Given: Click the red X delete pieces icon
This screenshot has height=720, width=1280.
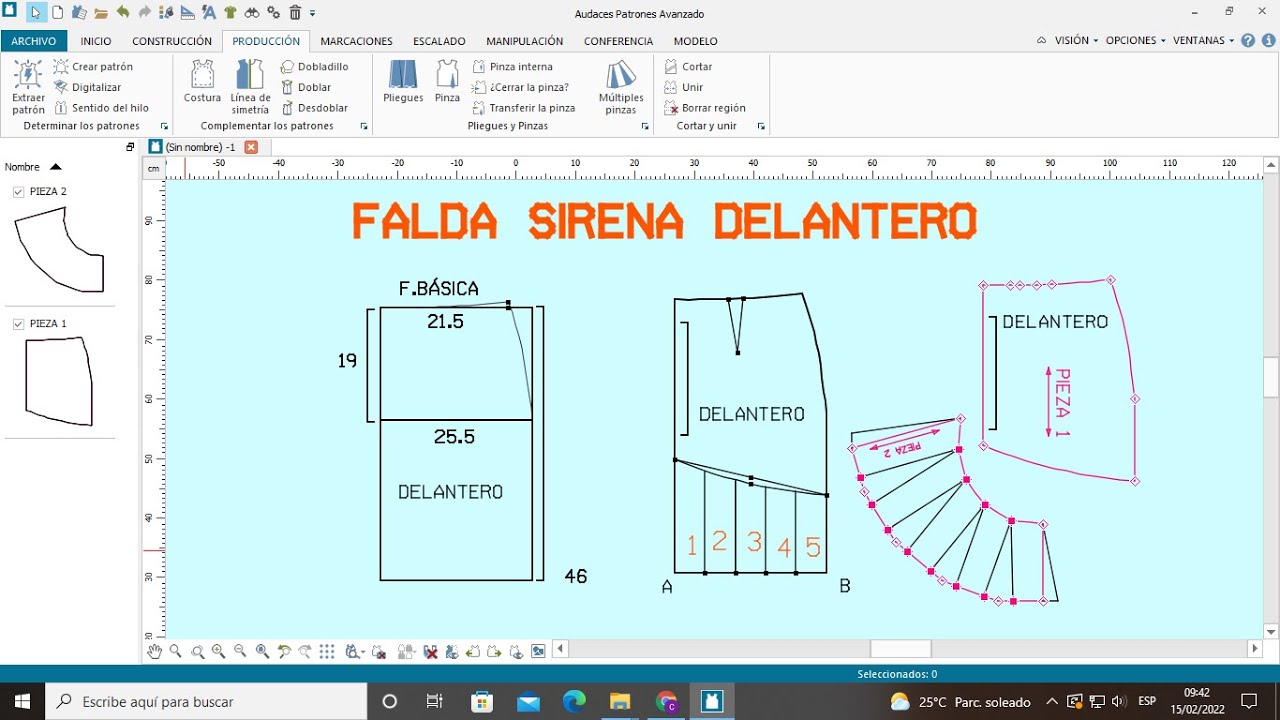Looking at the screenshot, I should tap(431, 651).
